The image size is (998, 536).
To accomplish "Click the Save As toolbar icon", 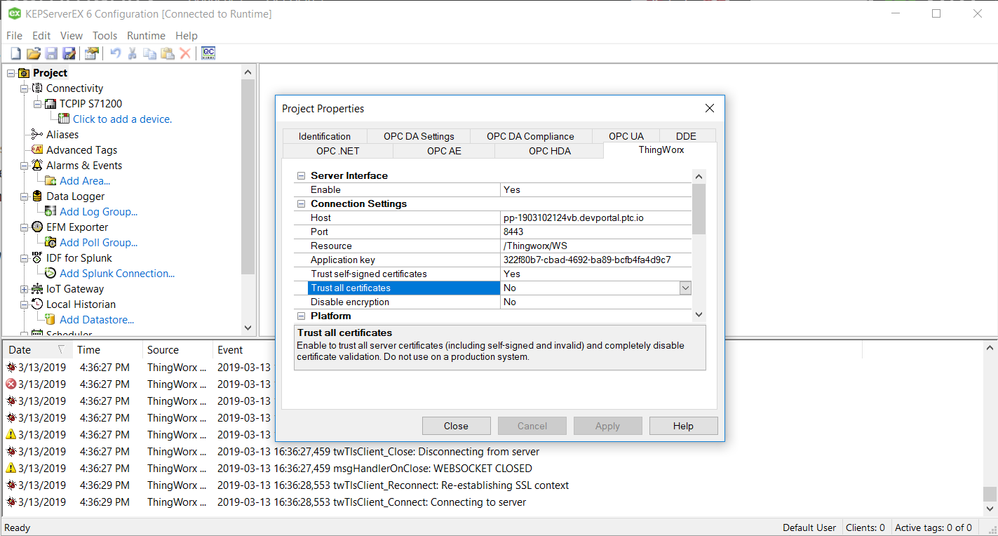I will (69, 53).
